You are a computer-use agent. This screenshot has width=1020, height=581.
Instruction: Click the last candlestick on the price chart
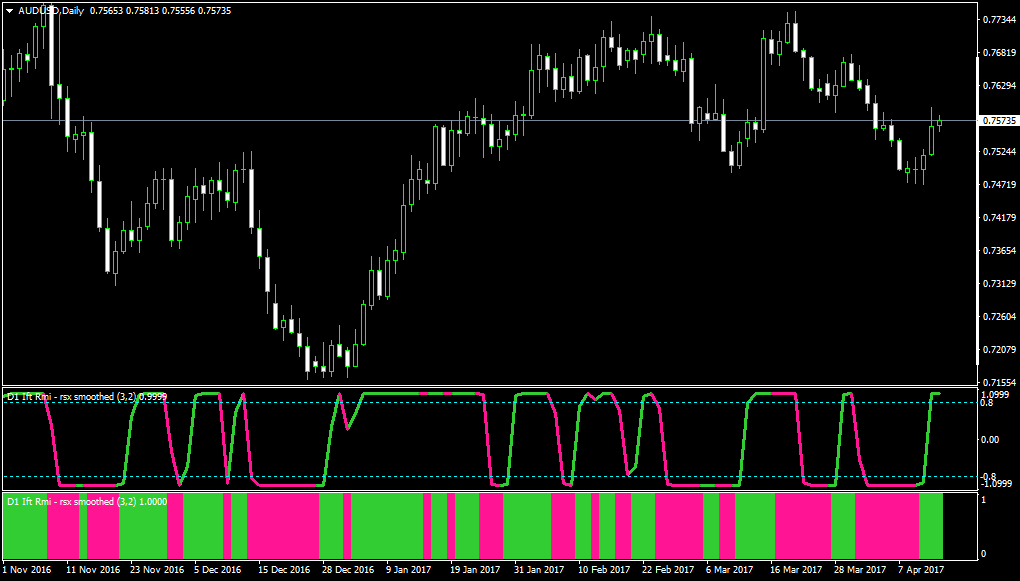pos(939,123)
